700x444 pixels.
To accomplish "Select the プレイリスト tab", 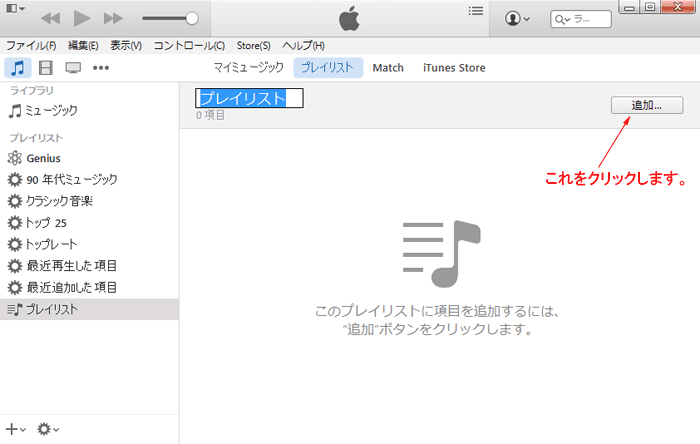I will point(328,67).
